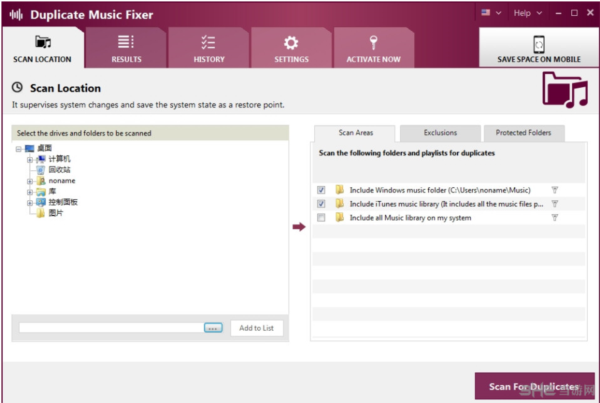Open the History tab
Viewport: 600px width, 403px height.
pyautogui.click(x=209, y=48)
